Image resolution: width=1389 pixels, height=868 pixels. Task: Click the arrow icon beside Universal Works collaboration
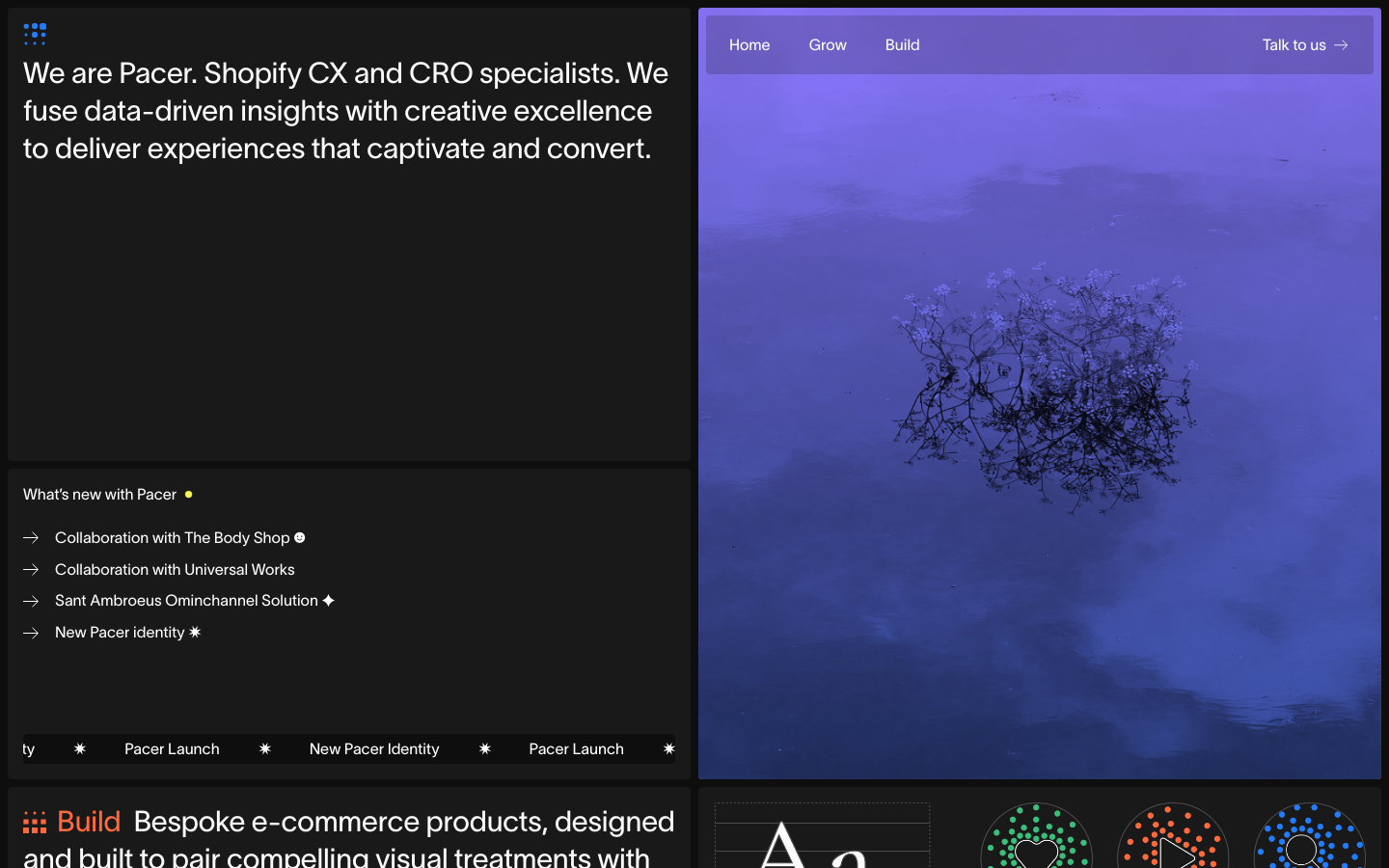pos(31,570)
